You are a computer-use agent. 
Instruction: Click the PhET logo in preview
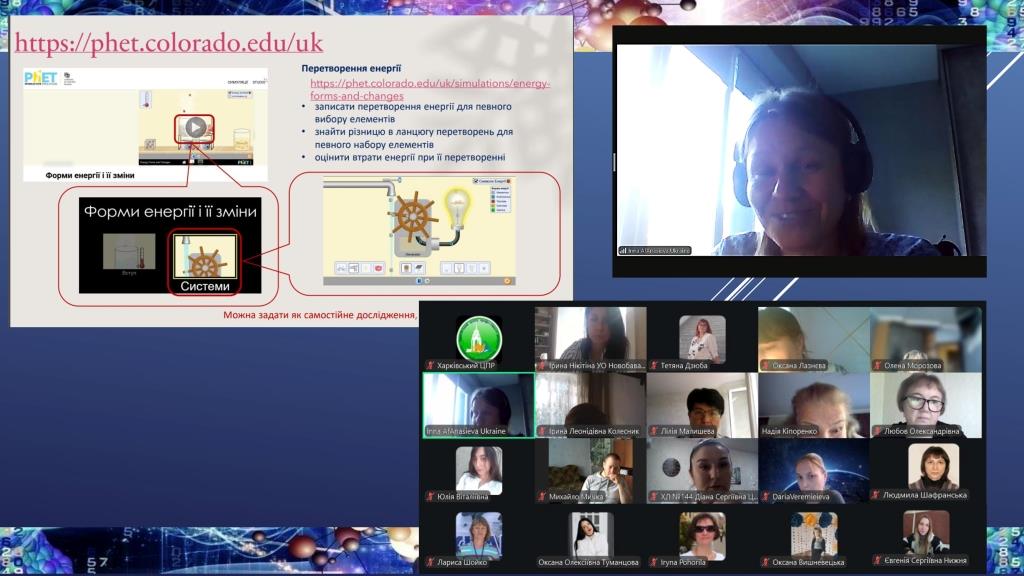tap(41, 79)
